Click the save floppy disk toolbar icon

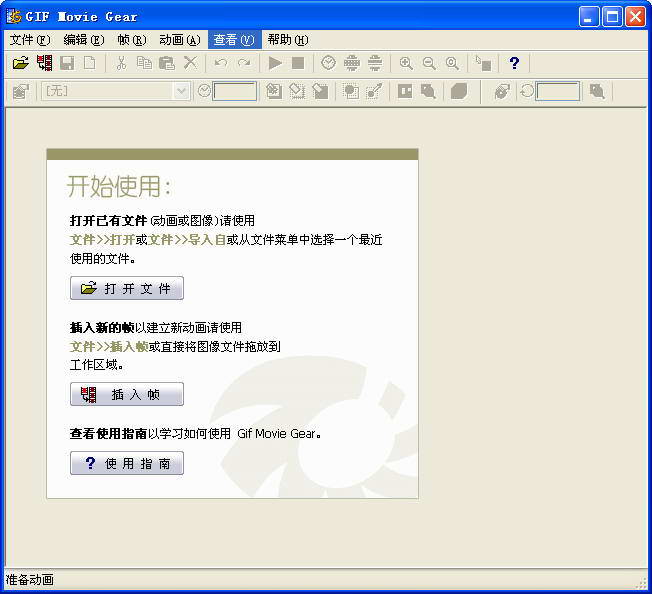67,63
